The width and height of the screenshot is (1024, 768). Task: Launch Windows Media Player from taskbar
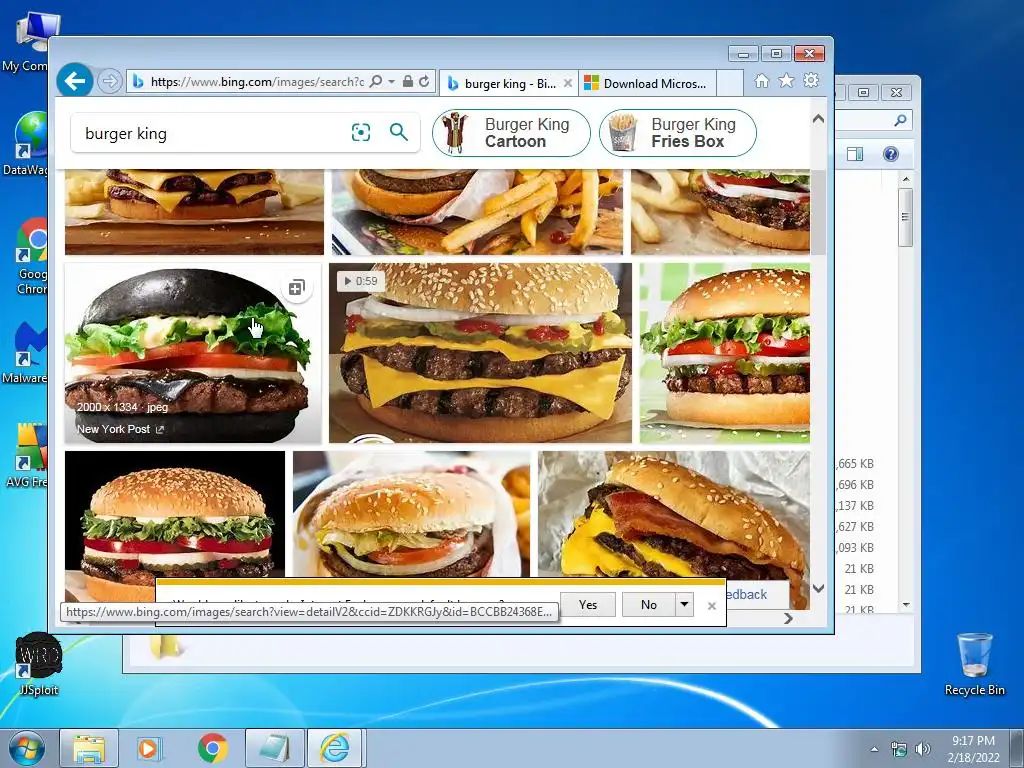(x=150, y=748)
